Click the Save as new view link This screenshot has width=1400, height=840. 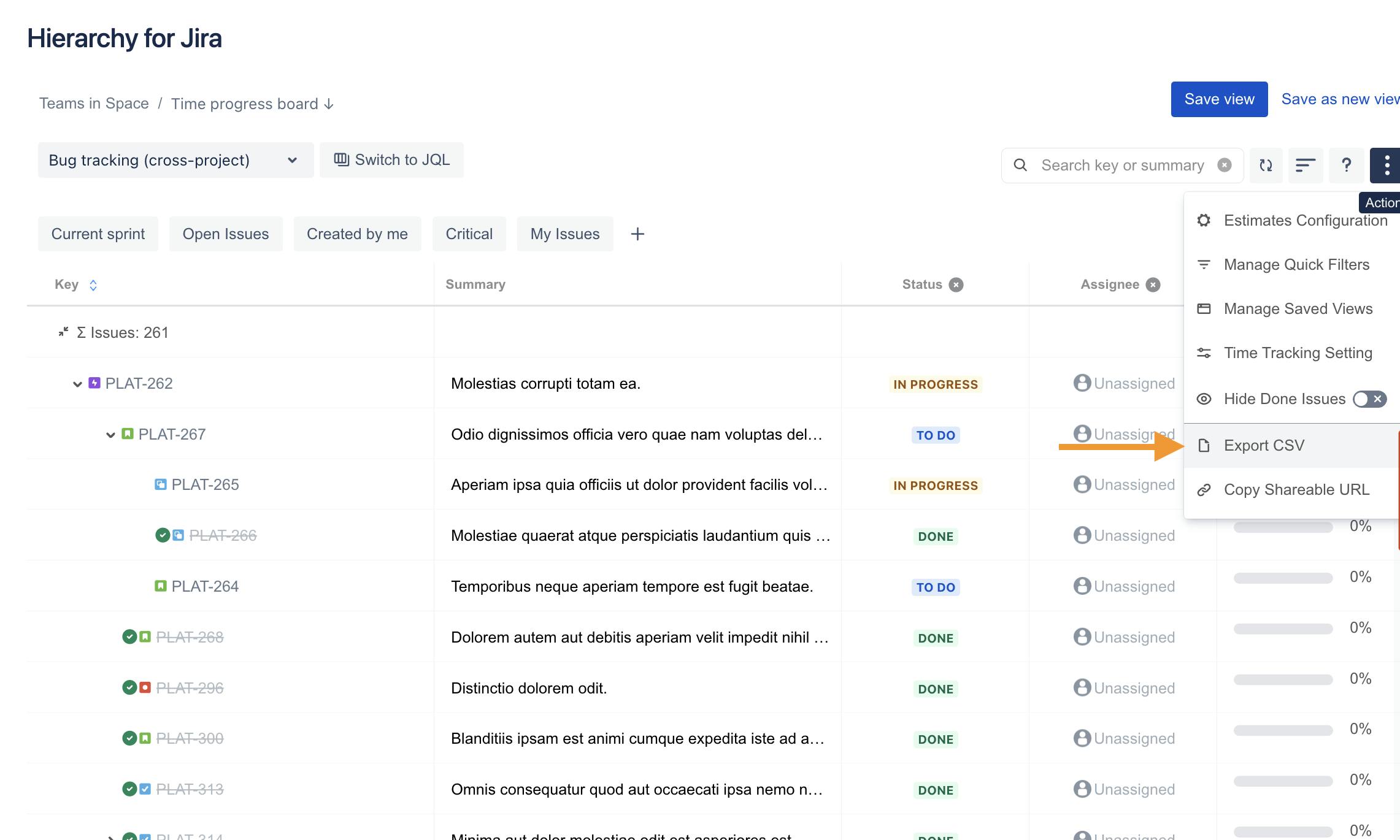click(1340, 99)
